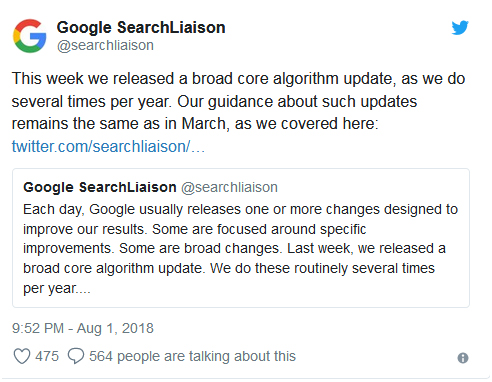Click the 'per year....' truncated quote ending
This screenshot has width=492, height=382.
[57, 288]
